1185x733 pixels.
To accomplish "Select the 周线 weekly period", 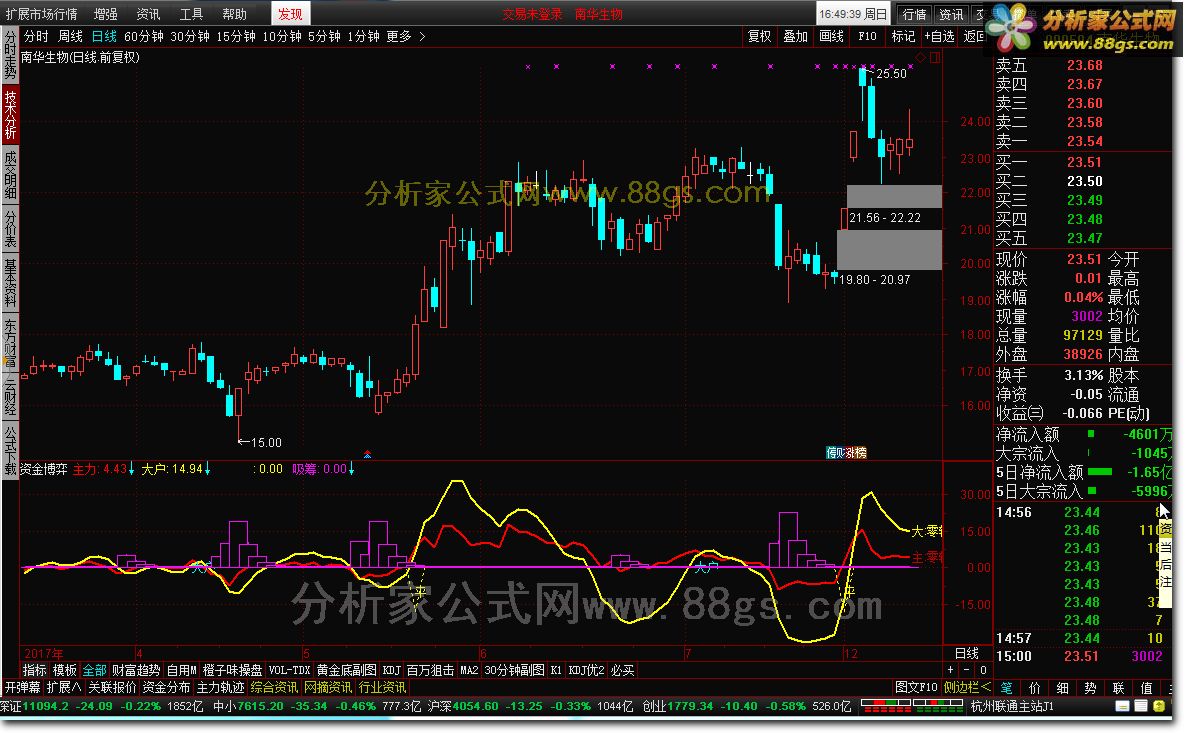I will pos(70,36).
